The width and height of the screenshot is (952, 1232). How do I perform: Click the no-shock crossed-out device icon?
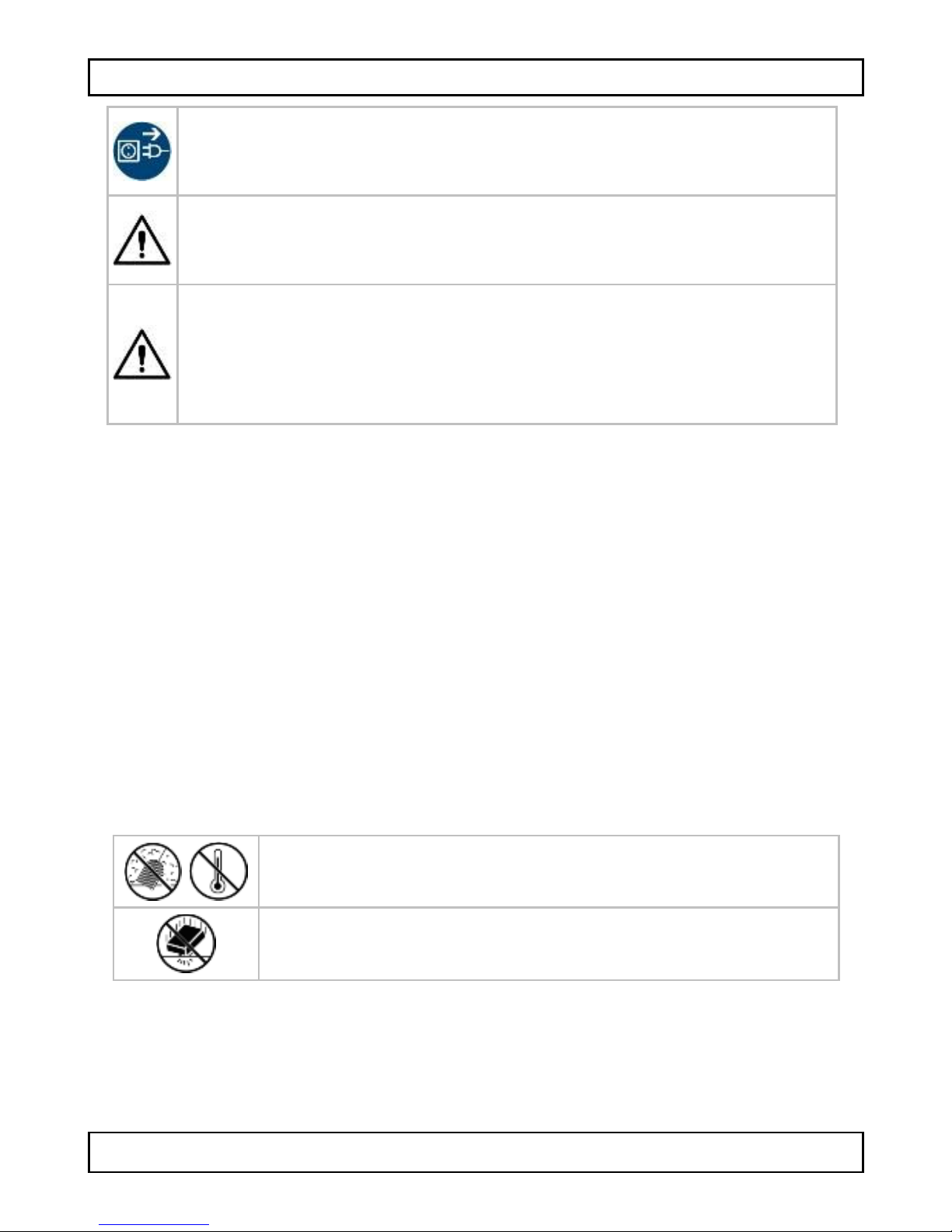(x=186, y=944)
